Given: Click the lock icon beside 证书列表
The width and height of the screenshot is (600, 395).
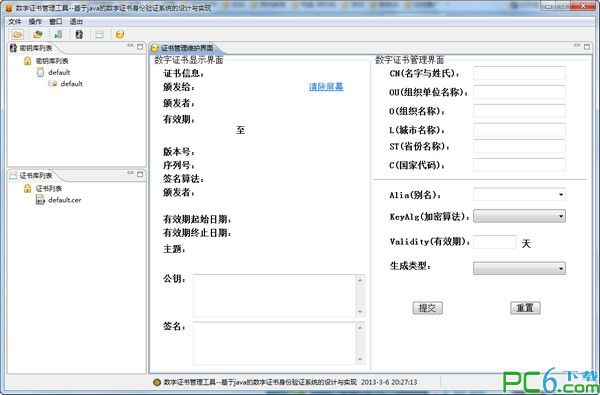Looking at the screenshot, I should click(x=27, y=188).
